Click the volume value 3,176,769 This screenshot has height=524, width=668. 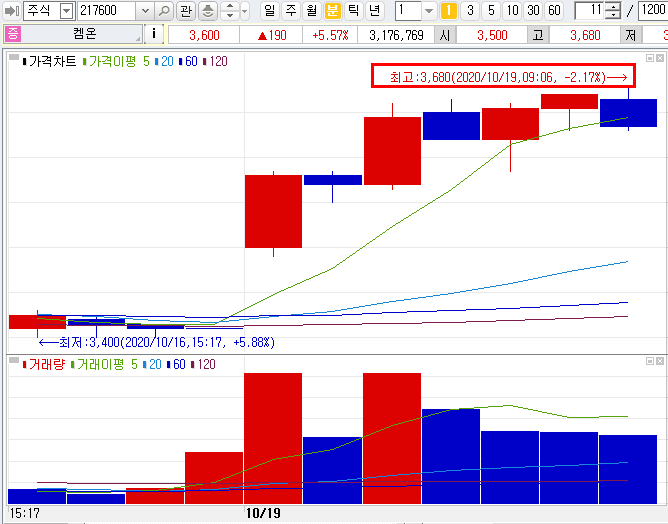(x=396, y=35)
